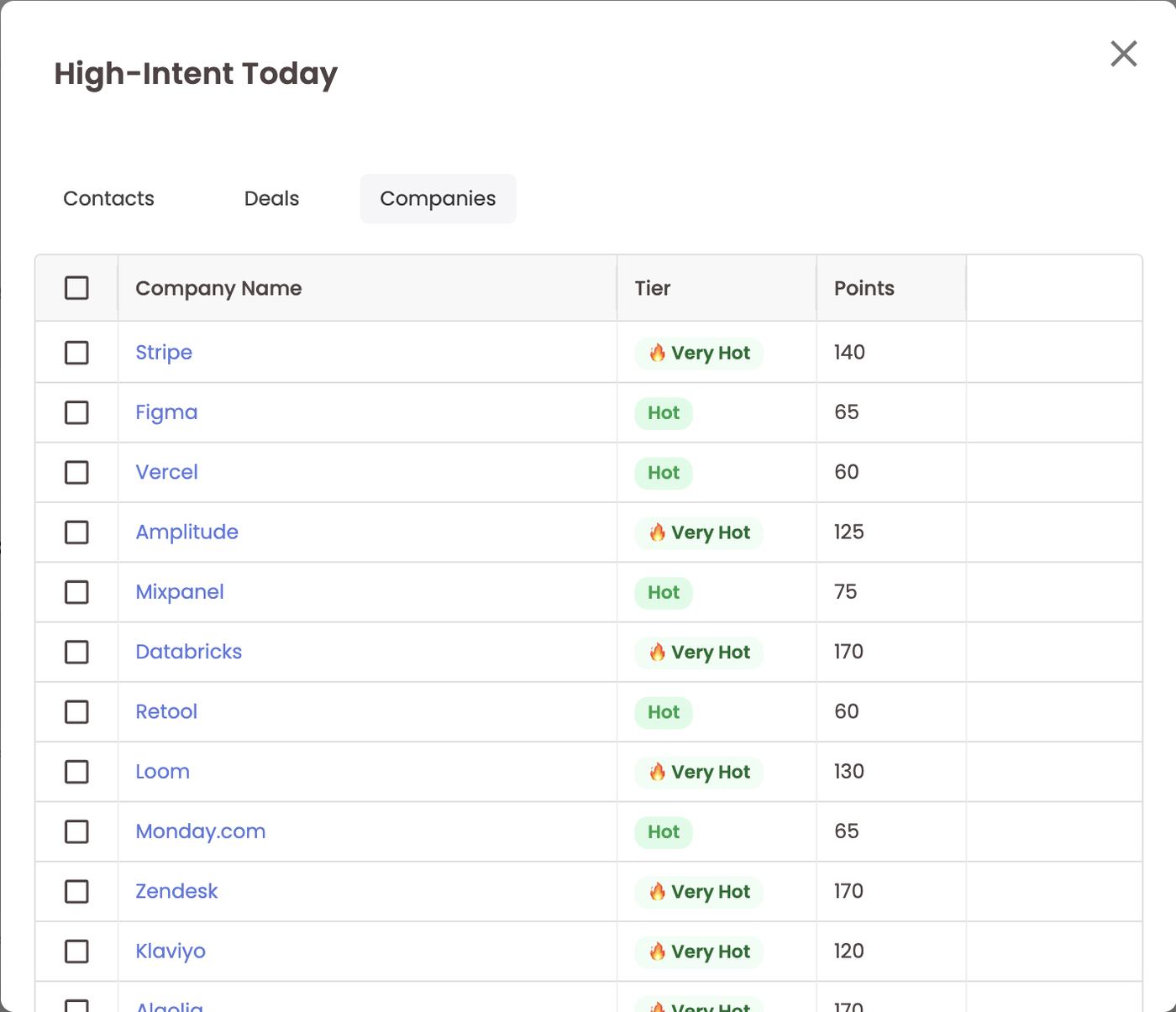Open the Monday.com company link
Image resolution: width=1176 pixels, height=1012 pixels.
[200, 831]
